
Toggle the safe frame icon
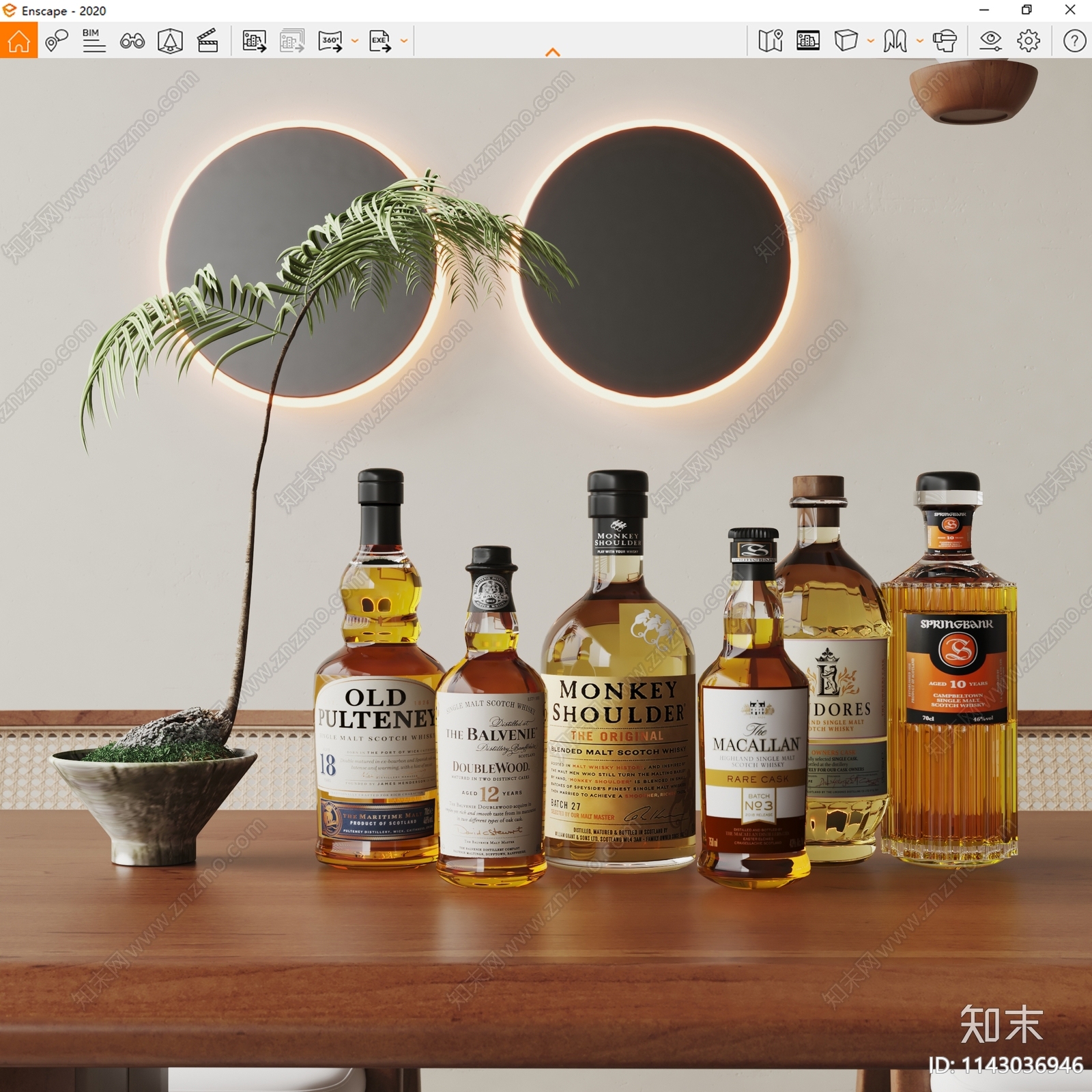(808, 41)
